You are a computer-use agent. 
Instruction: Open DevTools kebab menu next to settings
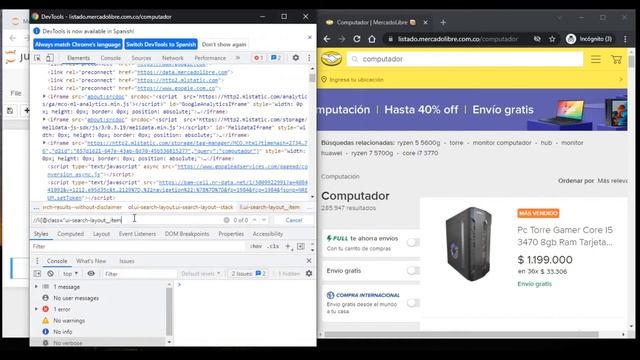pyautogui.click(x=309, y=58)
